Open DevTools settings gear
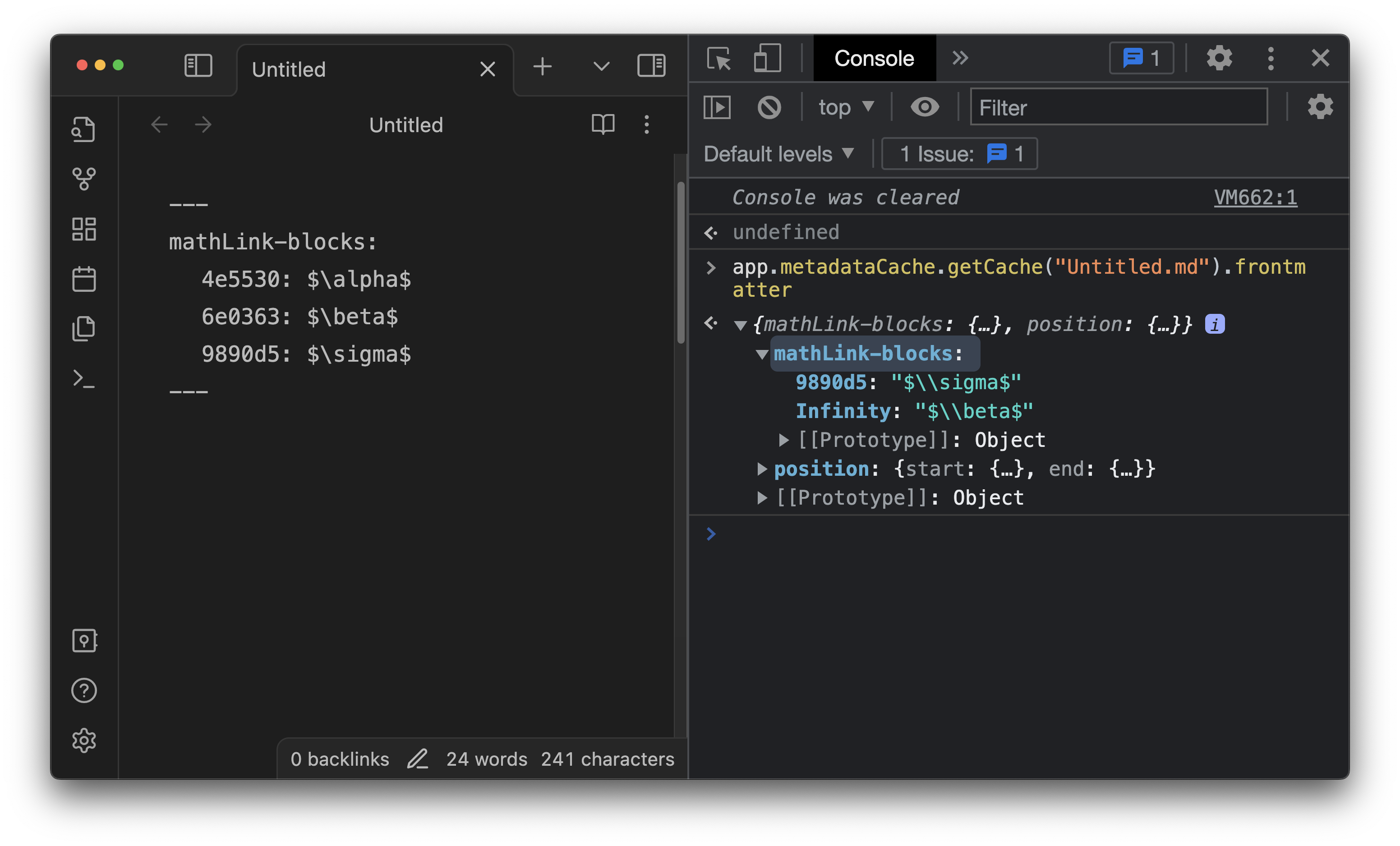1400x846 pixels. 1219,58
